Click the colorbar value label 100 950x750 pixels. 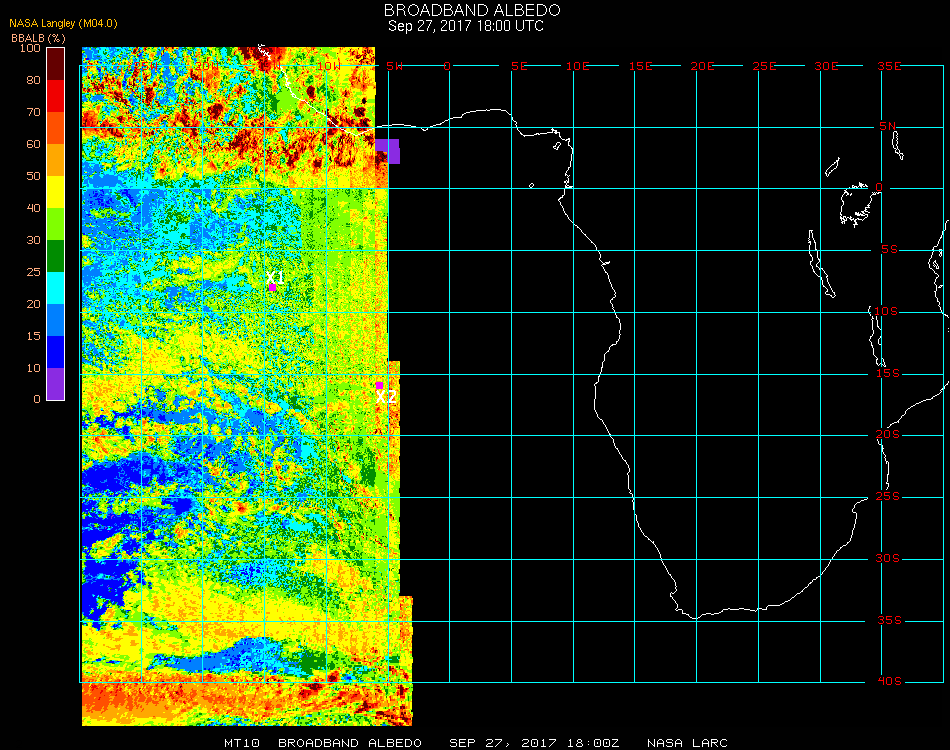click(30, 48)
